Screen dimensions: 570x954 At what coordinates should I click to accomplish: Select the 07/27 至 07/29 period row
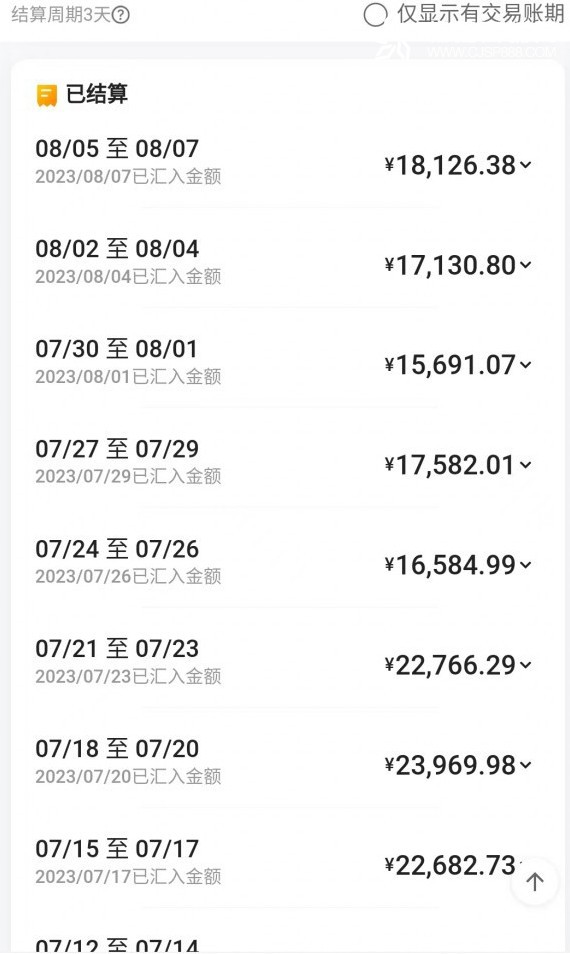click(x=285, y=462)
